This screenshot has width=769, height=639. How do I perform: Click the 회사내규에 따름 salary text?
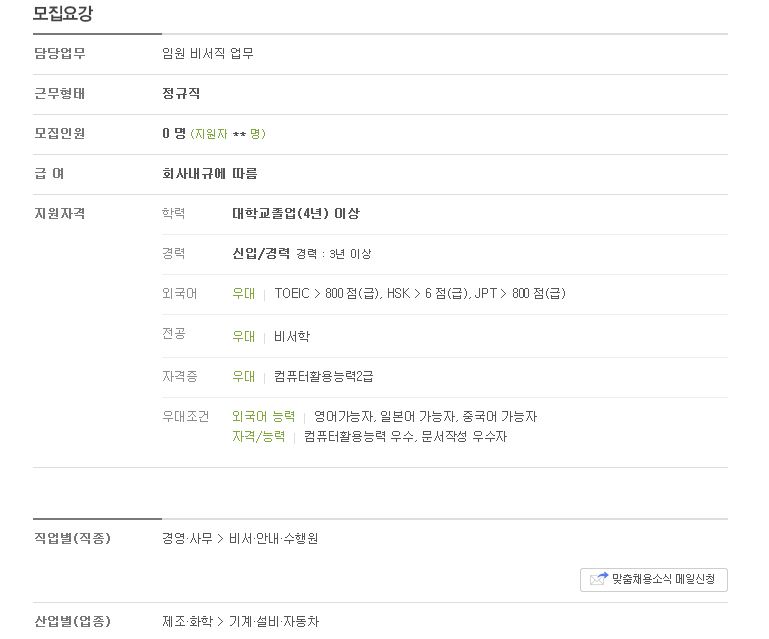[x=209, y=174]
